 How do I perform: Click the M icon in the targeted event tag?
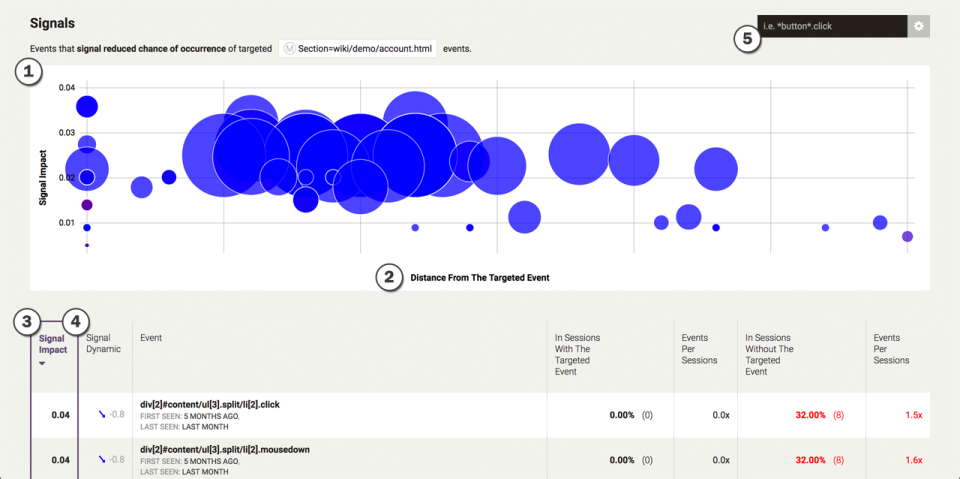pos(290,48)
